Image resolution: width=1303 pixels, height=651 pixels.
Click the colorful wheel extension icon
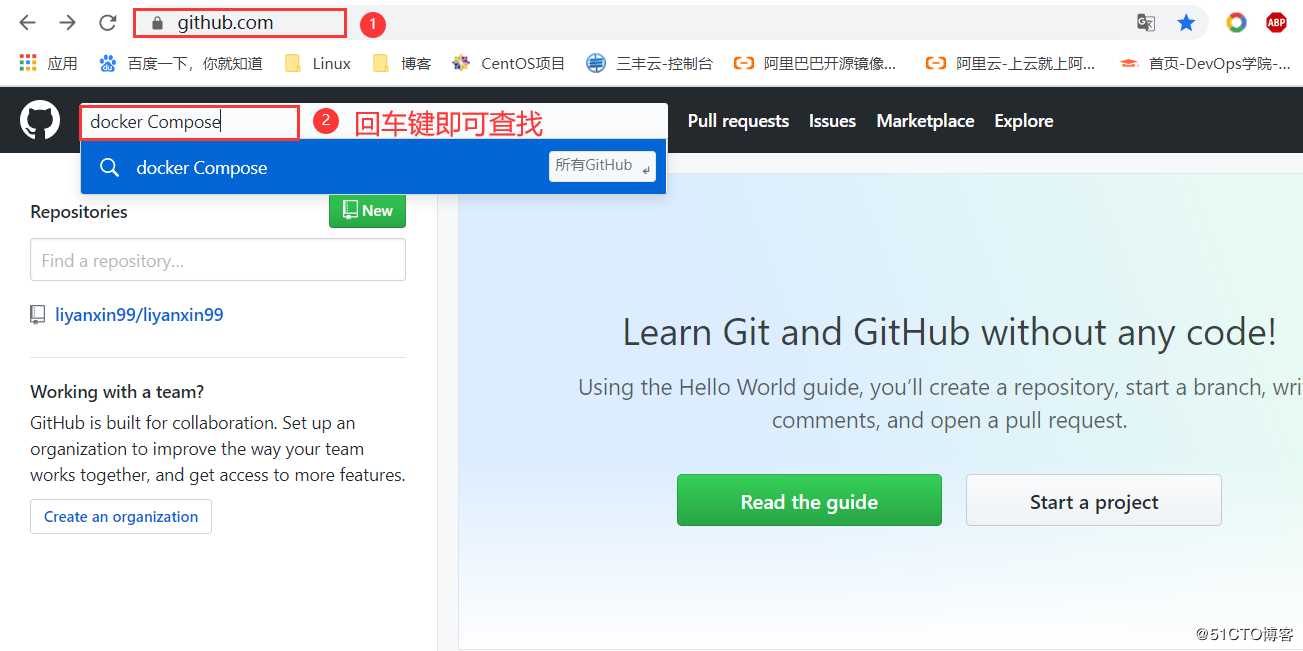coord(1236,21)
